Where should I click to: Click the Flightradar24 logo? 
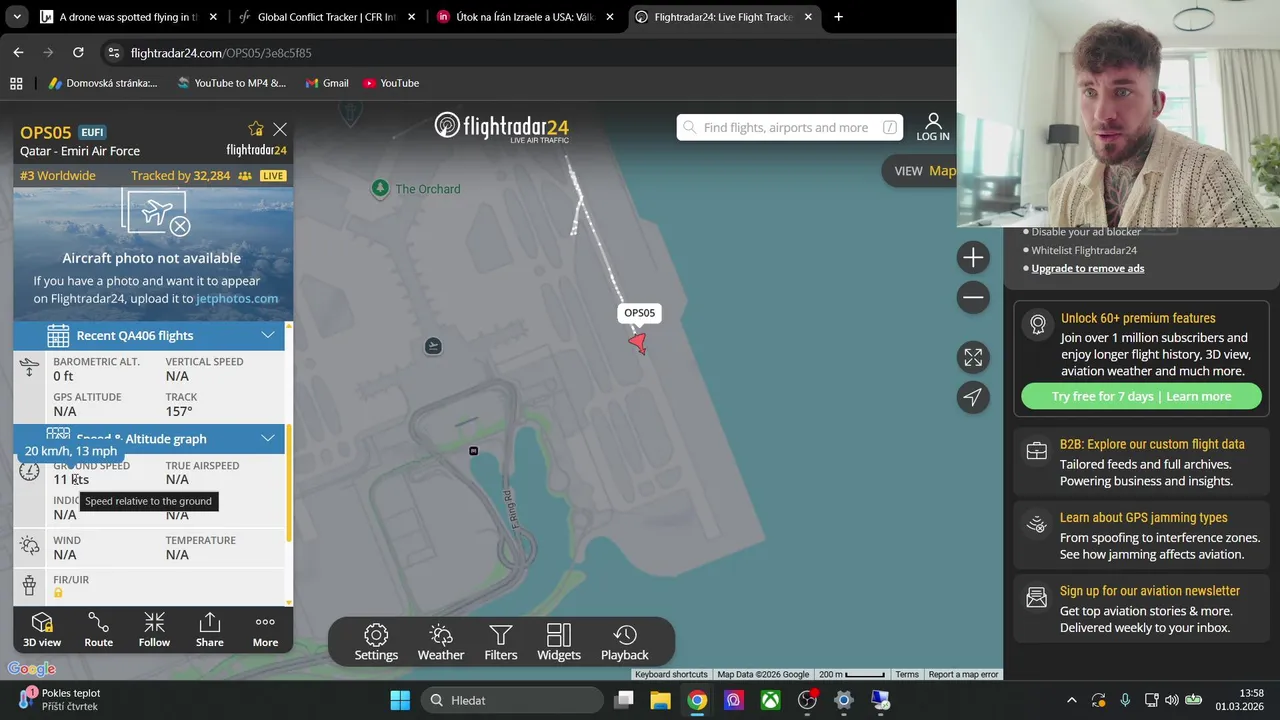click(502, 127)
